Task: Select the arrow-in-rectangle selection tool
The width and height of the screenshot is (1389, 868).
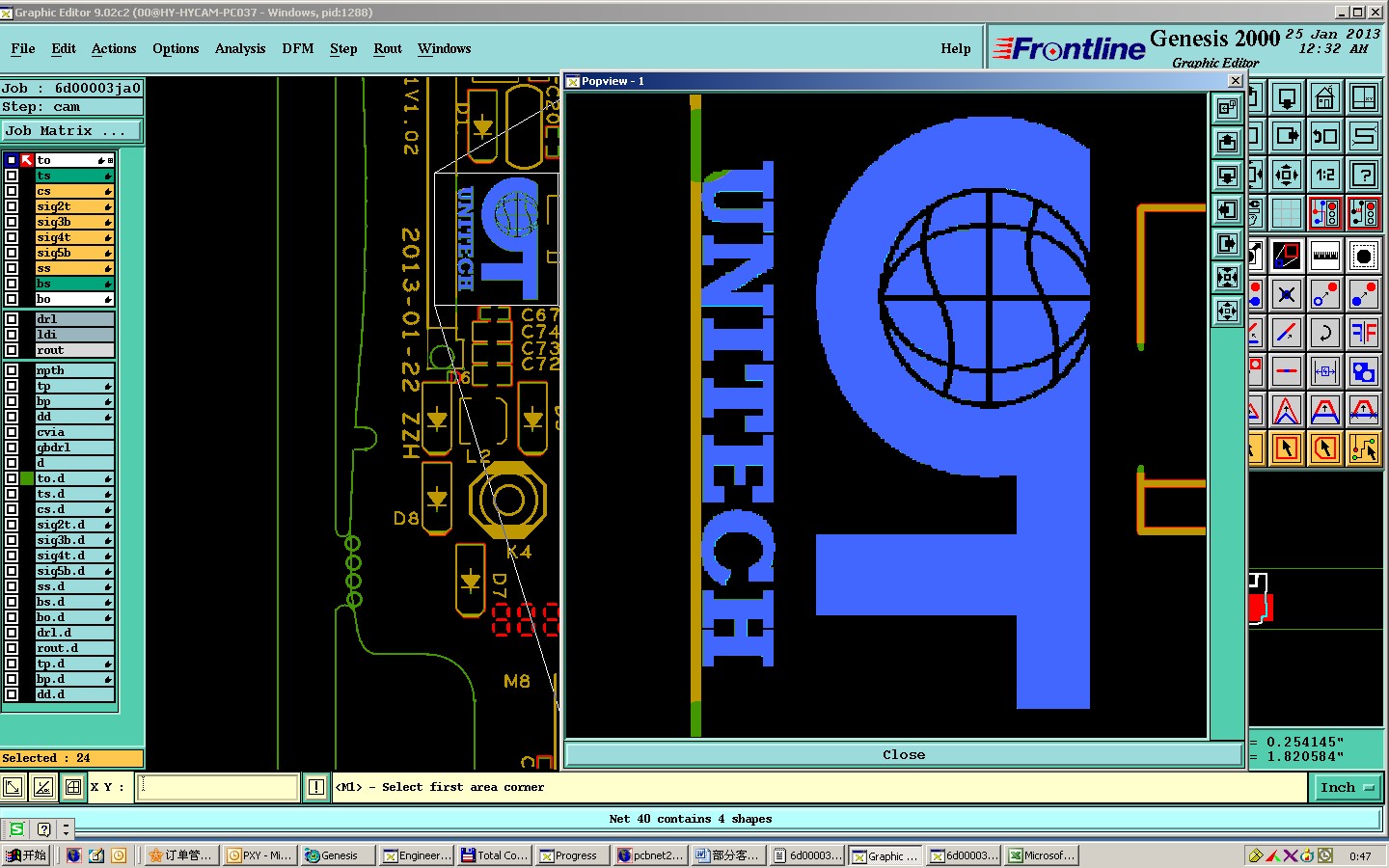Action: point(1287,448)
